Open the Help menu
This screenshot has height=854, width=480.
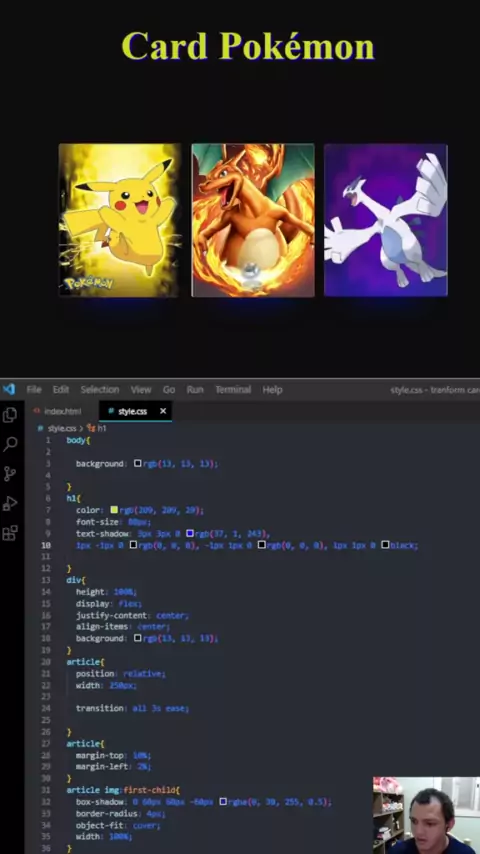click(272, 389)
